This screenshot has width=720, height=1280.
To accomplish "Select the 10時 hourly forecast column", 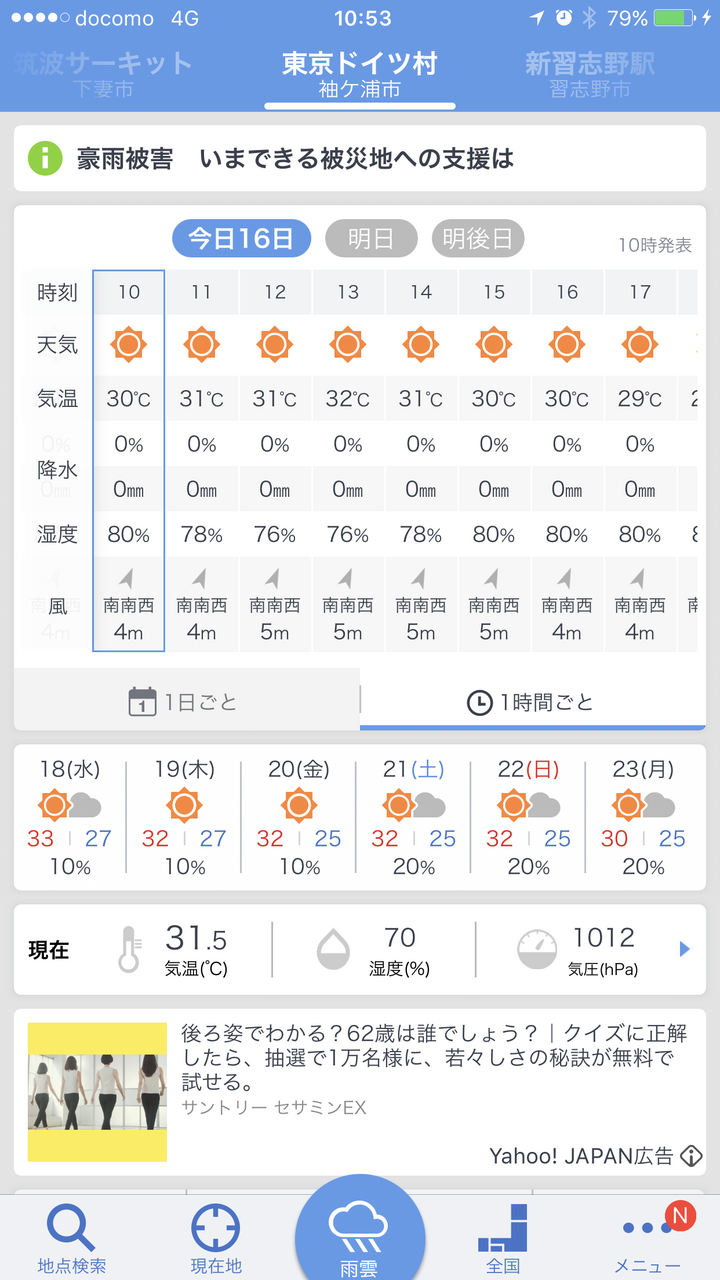I will [129, 460].
